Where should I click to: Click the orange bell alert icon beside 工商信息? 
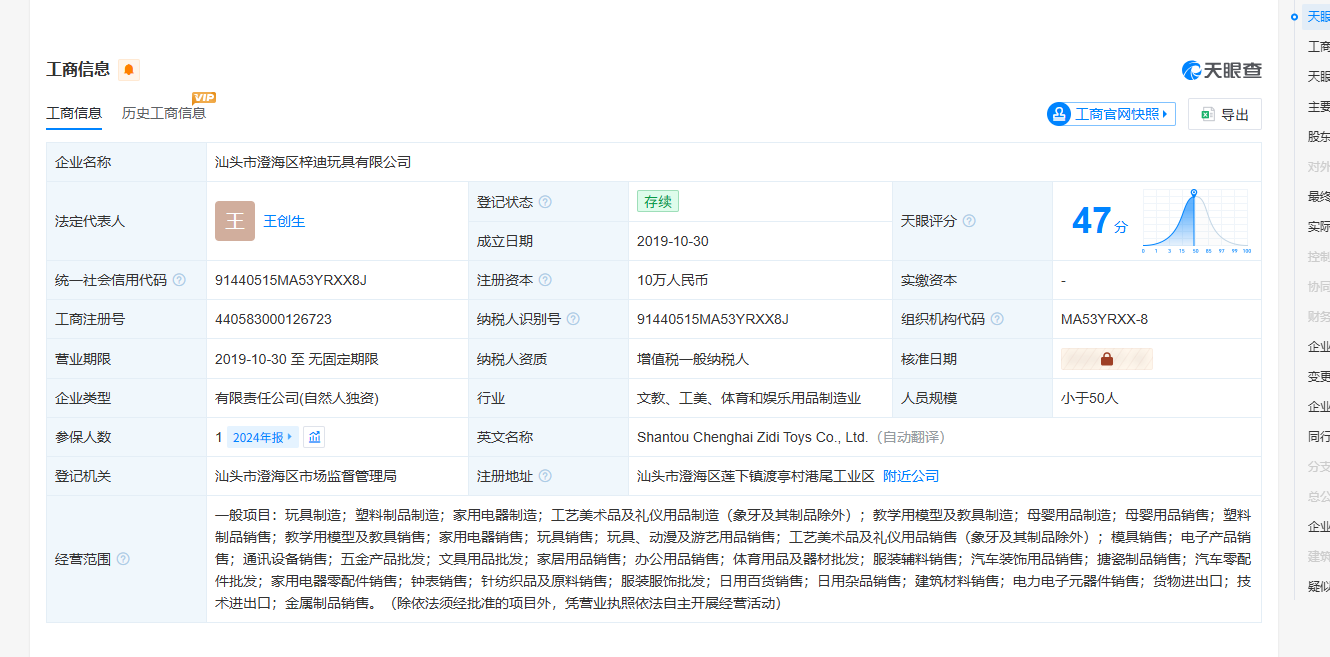[129, 69]
